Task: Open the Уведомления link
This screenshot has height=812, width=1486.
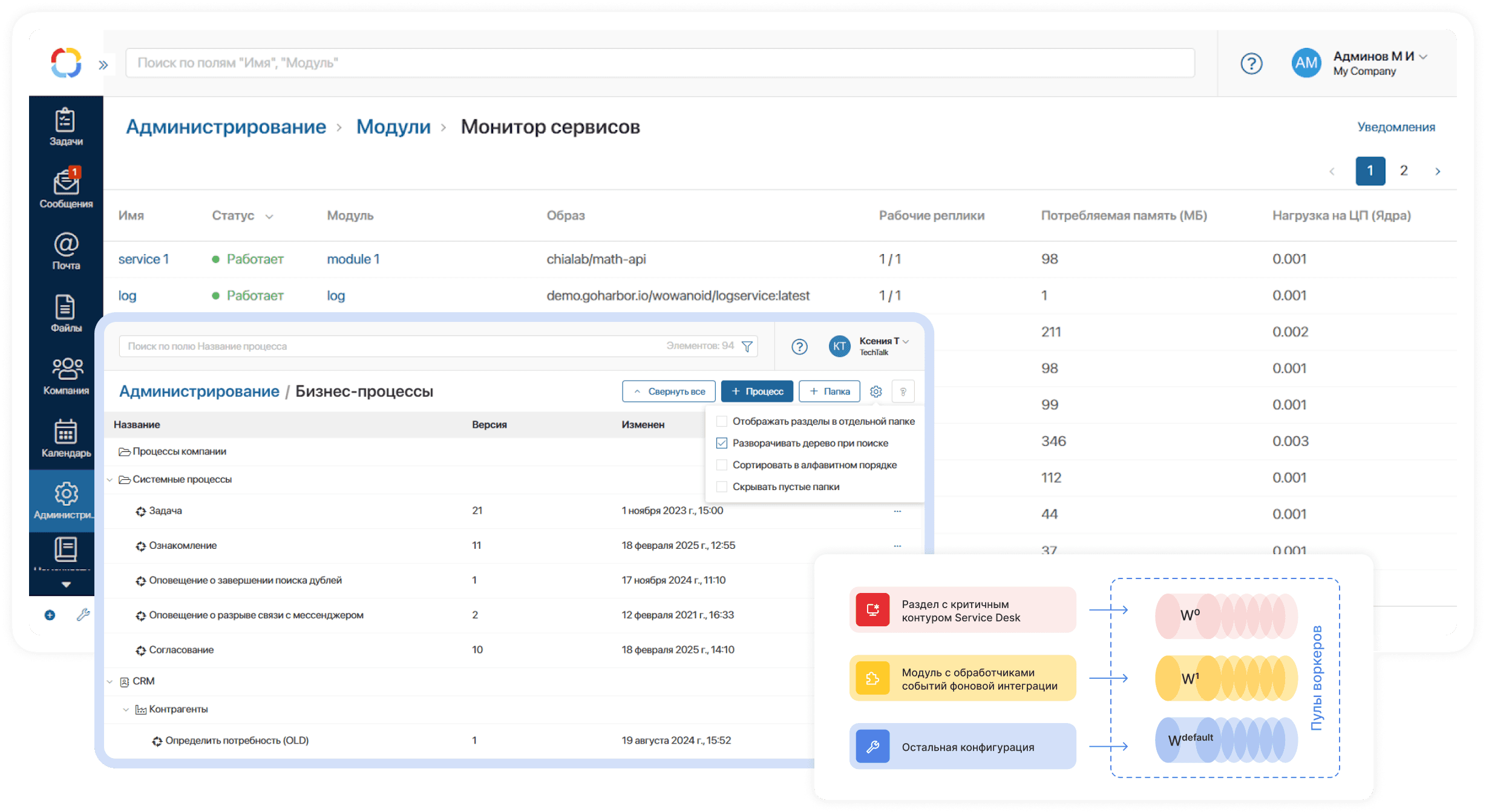Action: pyautogui.click(x=1396, y=127)
